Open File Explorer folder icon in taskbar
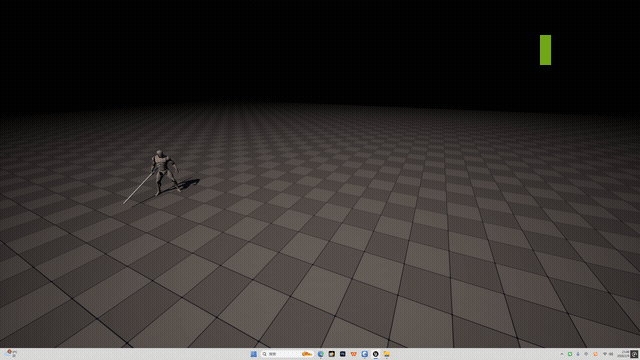This screenshot has width=640, height=360. [x=387, y=354]
